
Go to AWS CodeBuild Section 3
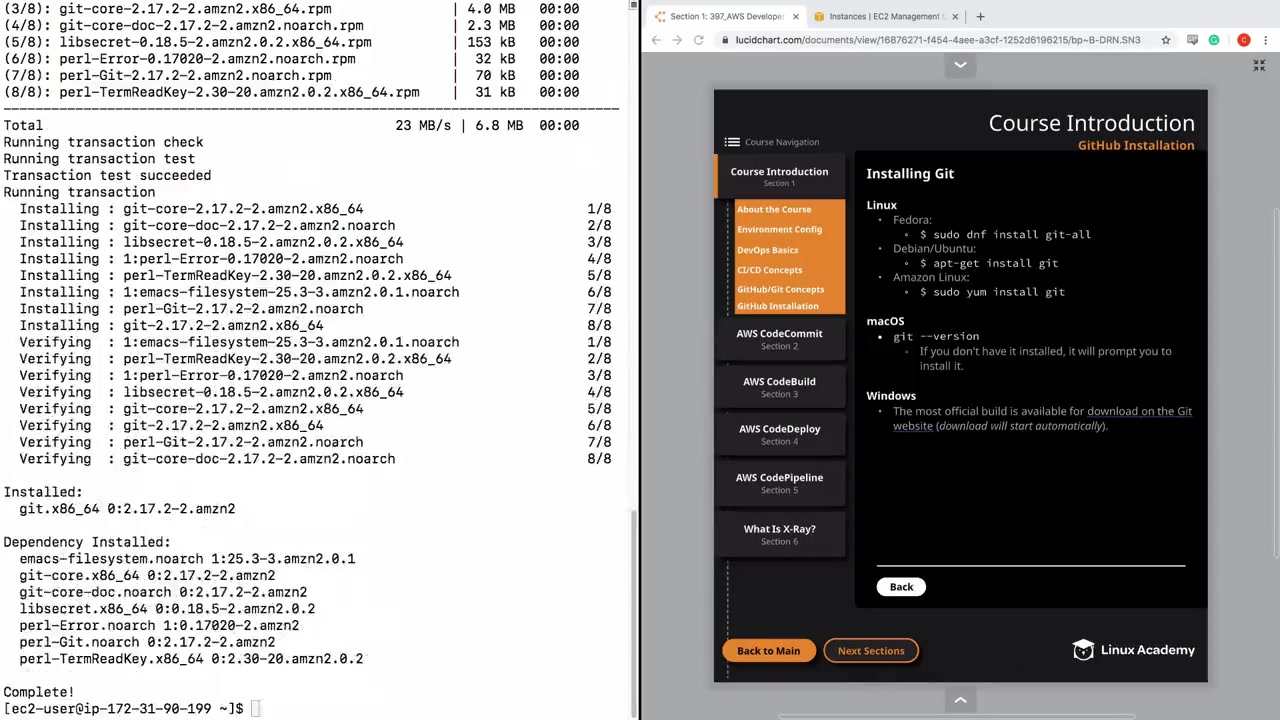[779, 387]
